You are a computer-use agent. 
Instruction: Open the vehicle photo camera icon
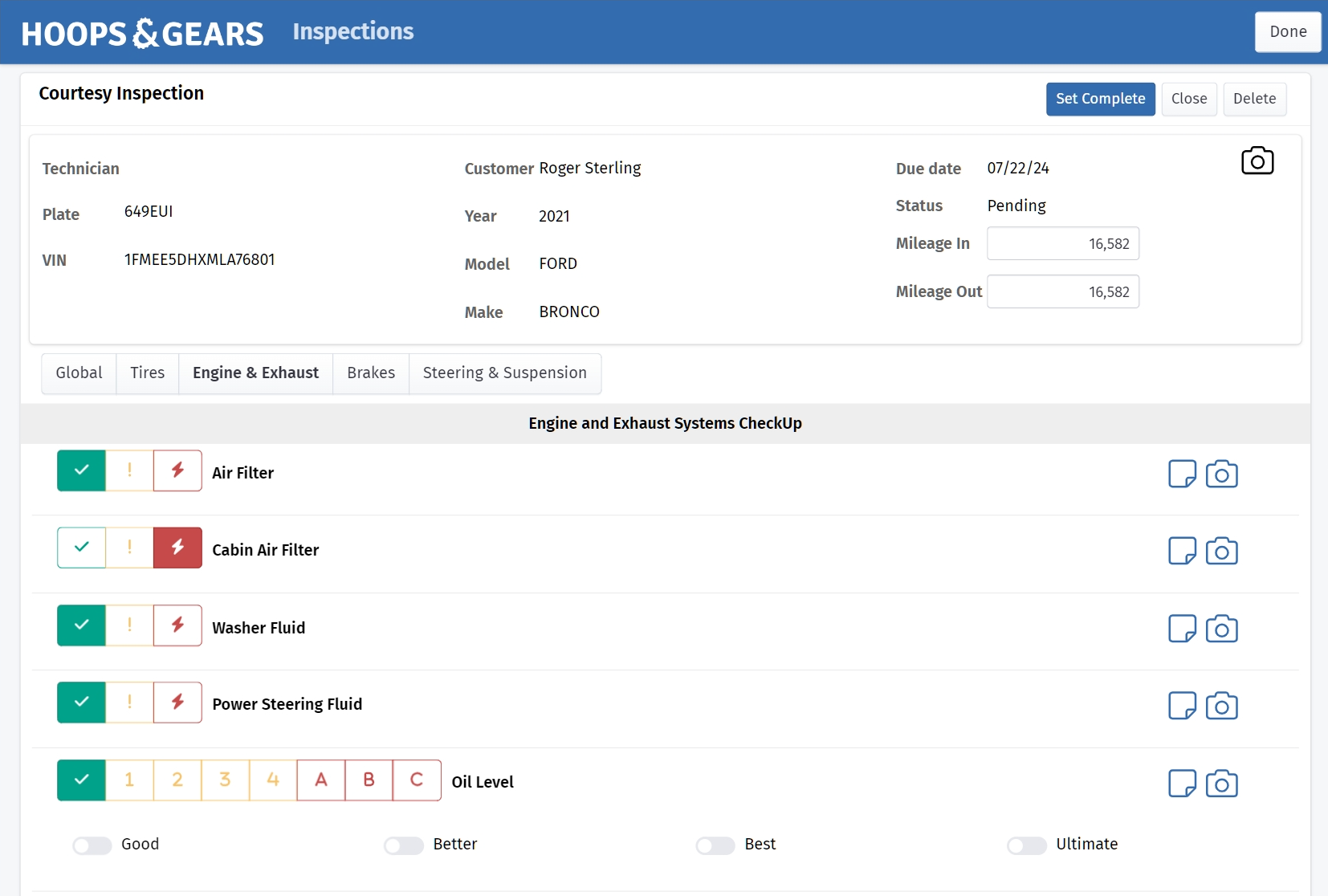point(1257,161)
